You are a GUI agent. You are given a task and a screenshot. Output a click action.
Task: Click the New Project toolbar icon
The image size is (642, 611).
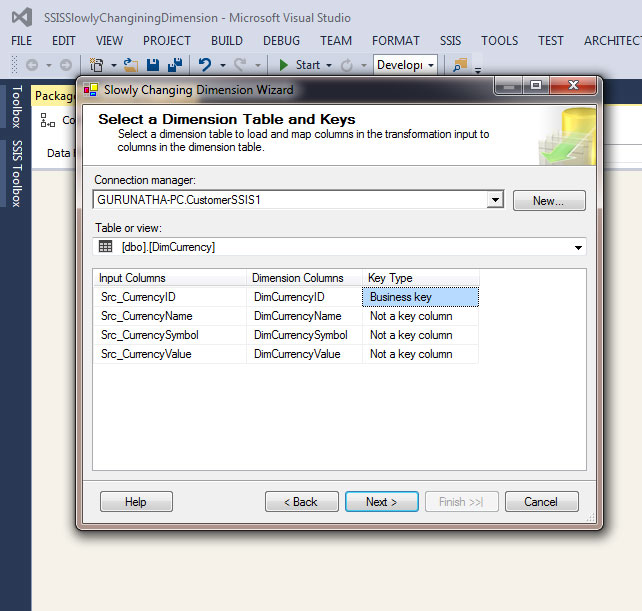[x=97, y=65]
